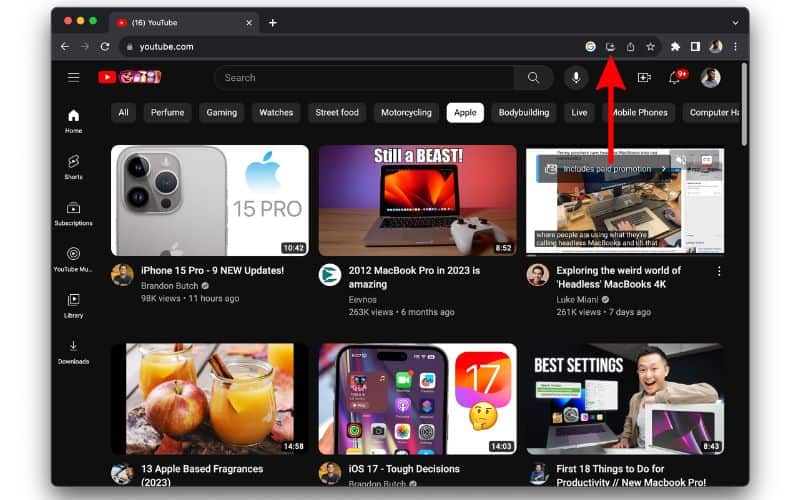Image resolution: width=800 pixels, height=500 pixels.
Task: Click the search magnifier button
Action: (x=534, y=77)
